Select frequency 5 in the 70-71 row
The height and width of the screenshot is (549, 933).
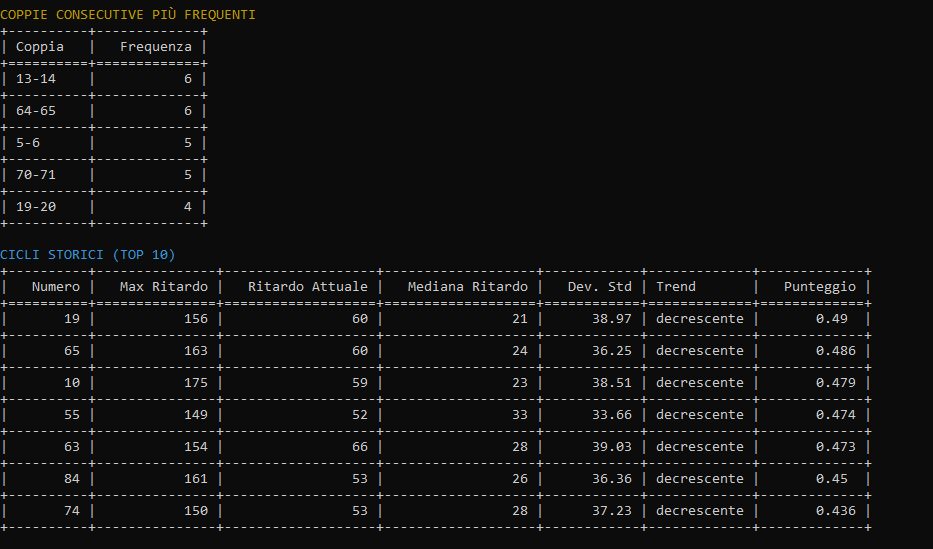coord(188,175)
